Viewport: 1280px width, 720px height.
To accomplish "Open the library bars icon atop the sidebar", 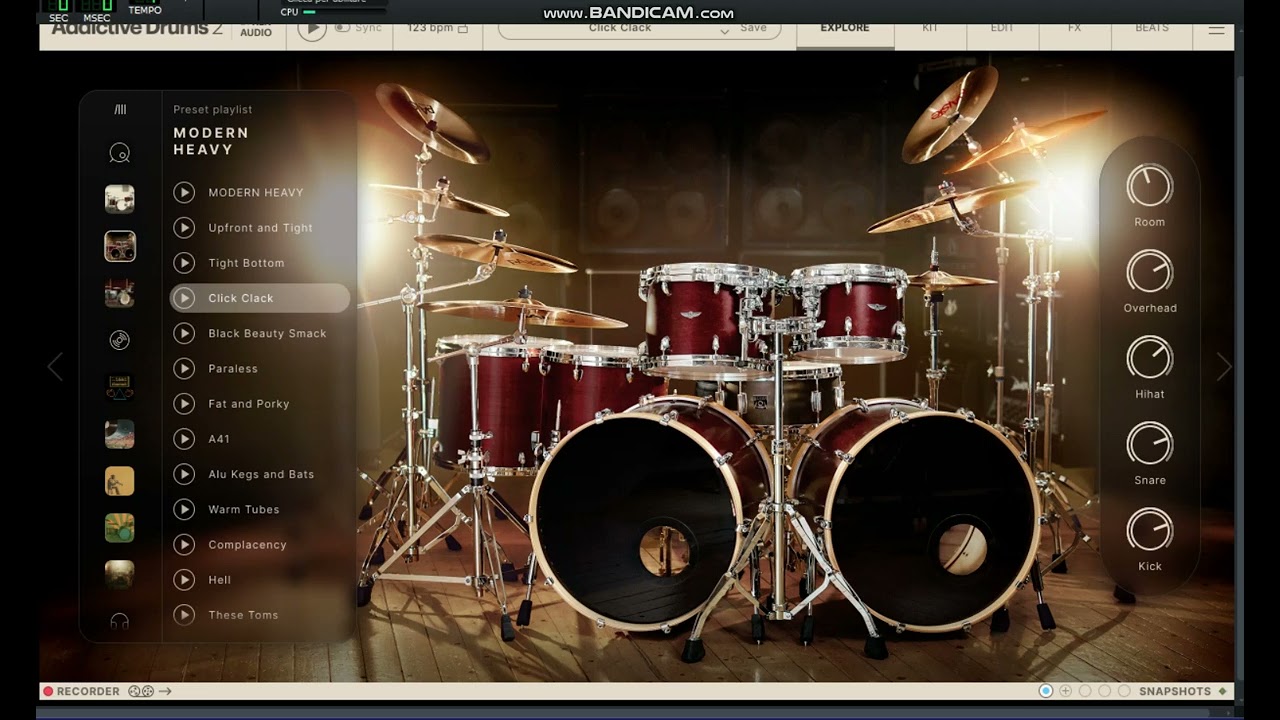I will point(120,110).
